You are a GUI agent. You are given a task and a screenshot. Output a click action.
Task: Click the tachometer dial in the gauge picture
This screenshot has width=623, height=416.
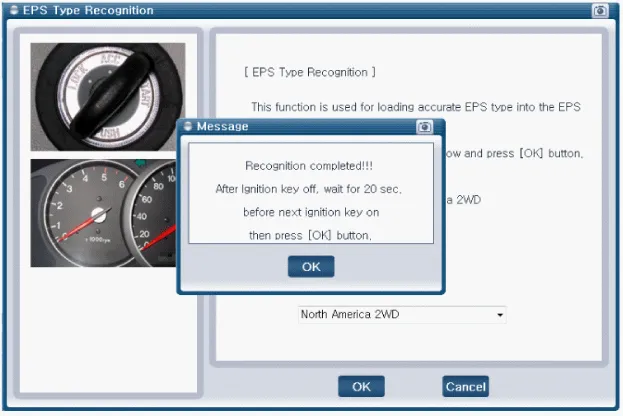click(x=88, y=212)
